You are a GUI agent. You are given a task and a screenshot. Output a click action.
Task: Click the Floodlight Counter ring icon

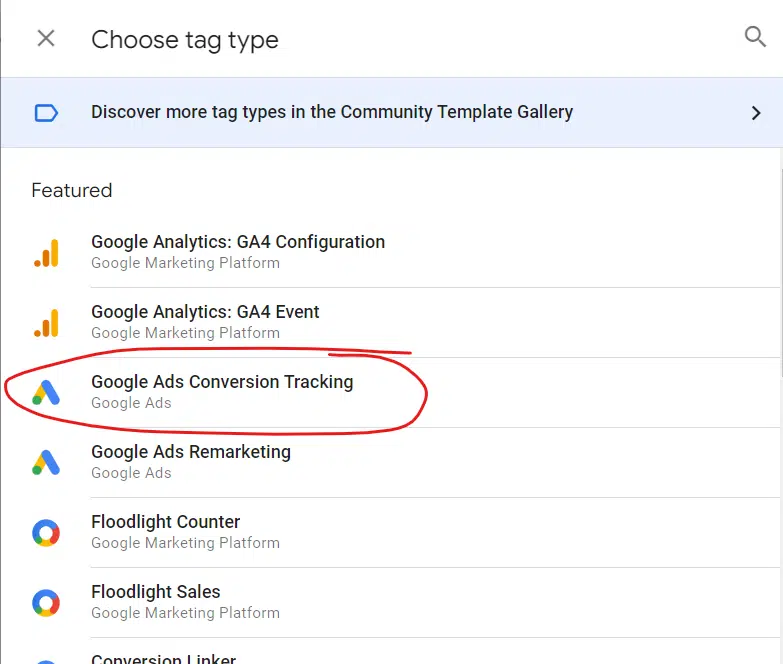click(46, 533)
